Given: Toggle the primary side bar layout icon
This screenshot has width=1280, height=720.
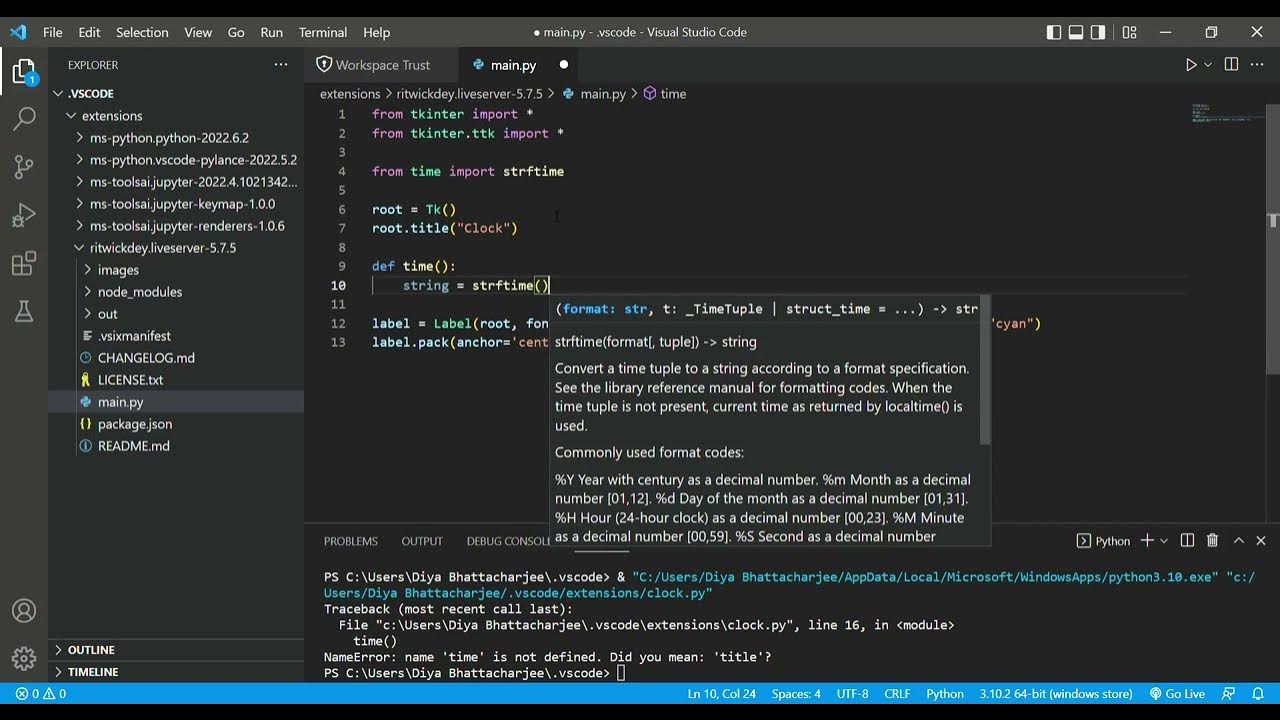Looking at the screenshot, I should tap(1054, 32).
